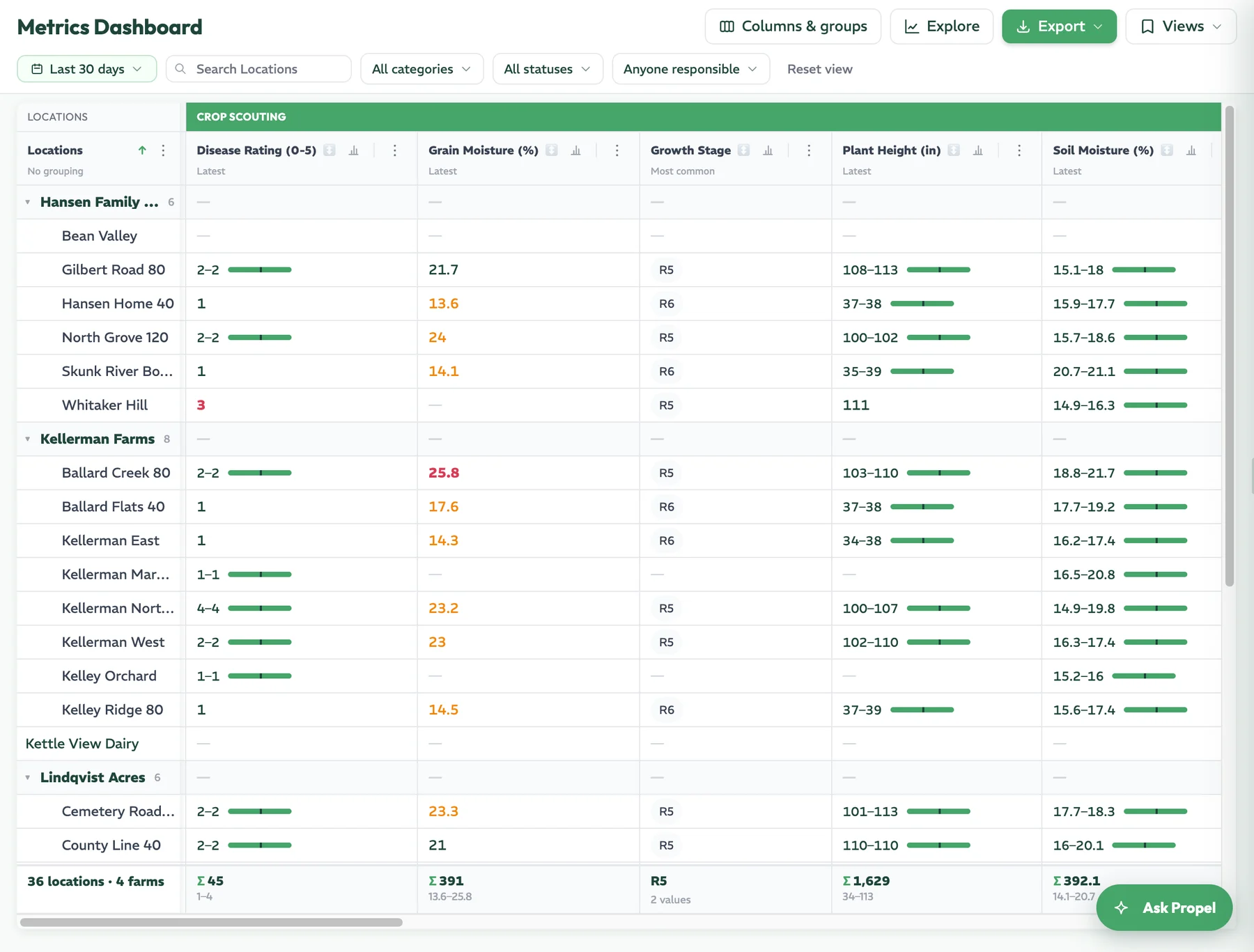
Task: Open the Anyone responsible filter
Action: 690,69
